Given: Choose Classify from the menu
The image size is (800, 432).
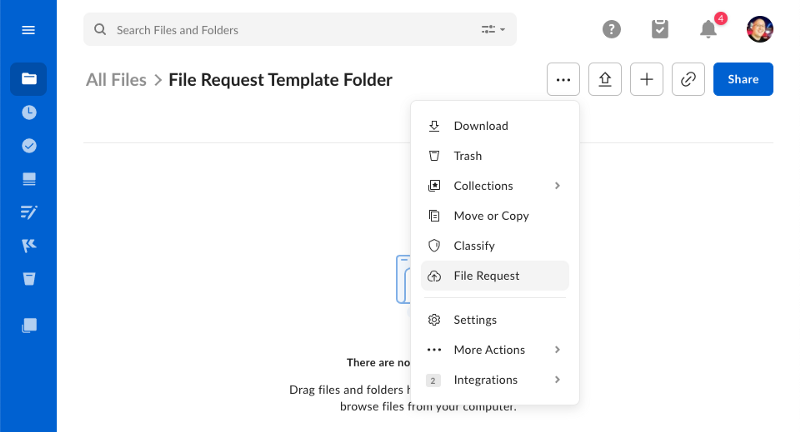Looking at the screenshot, I should (495, 246).
